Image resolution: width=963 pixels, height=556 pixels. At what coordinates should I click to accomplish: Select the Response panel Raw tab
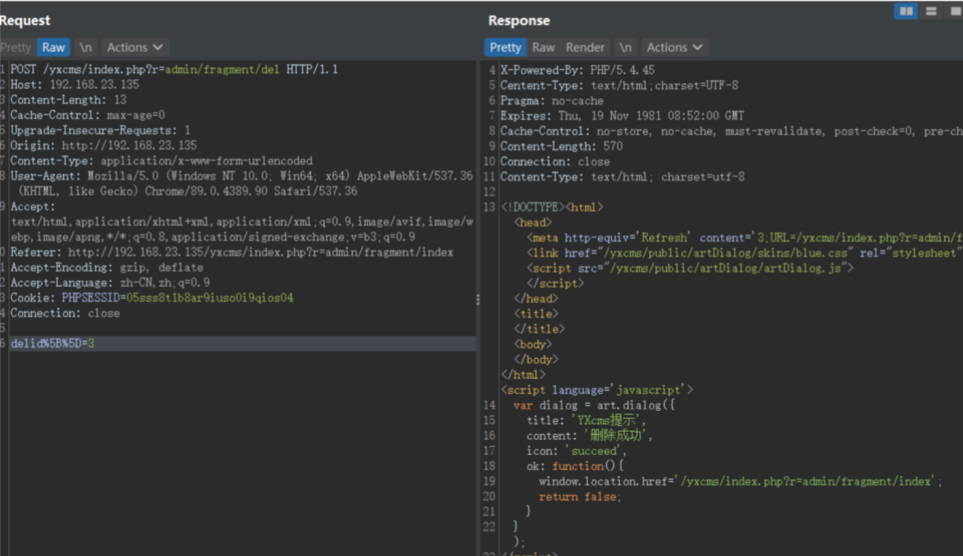tap(543, 47)
